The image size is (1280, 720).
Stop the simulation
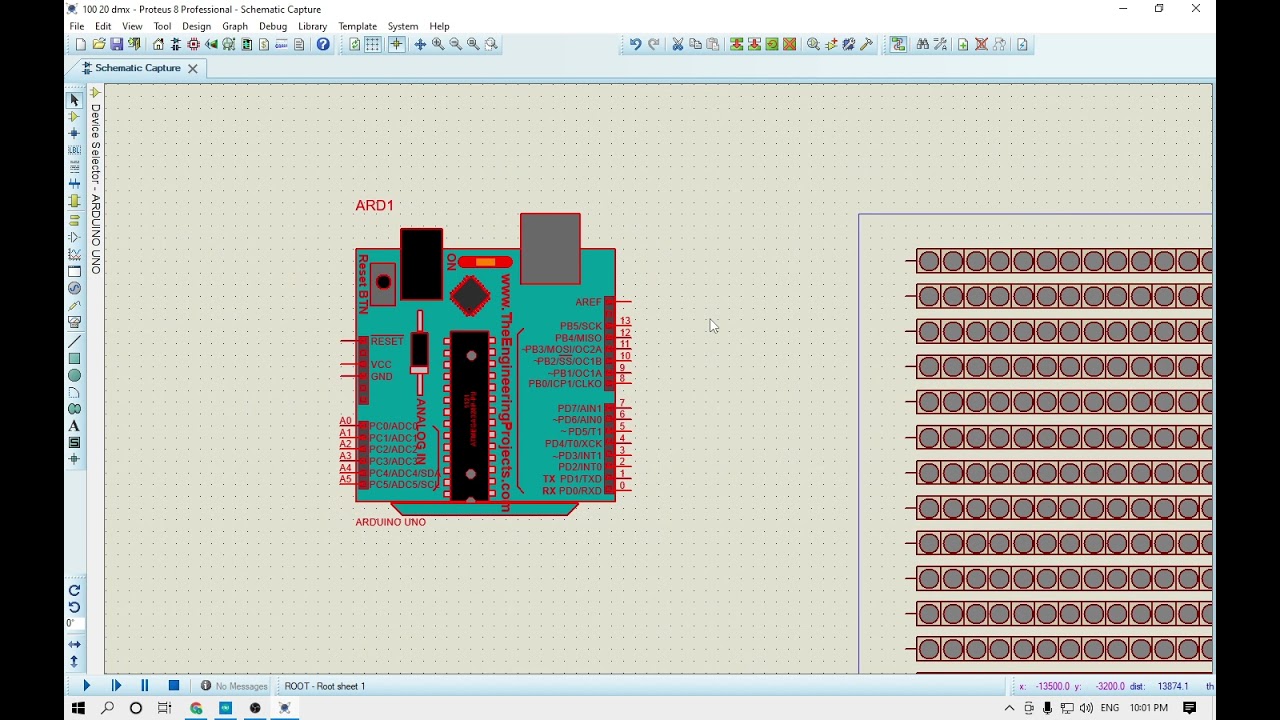174,686
